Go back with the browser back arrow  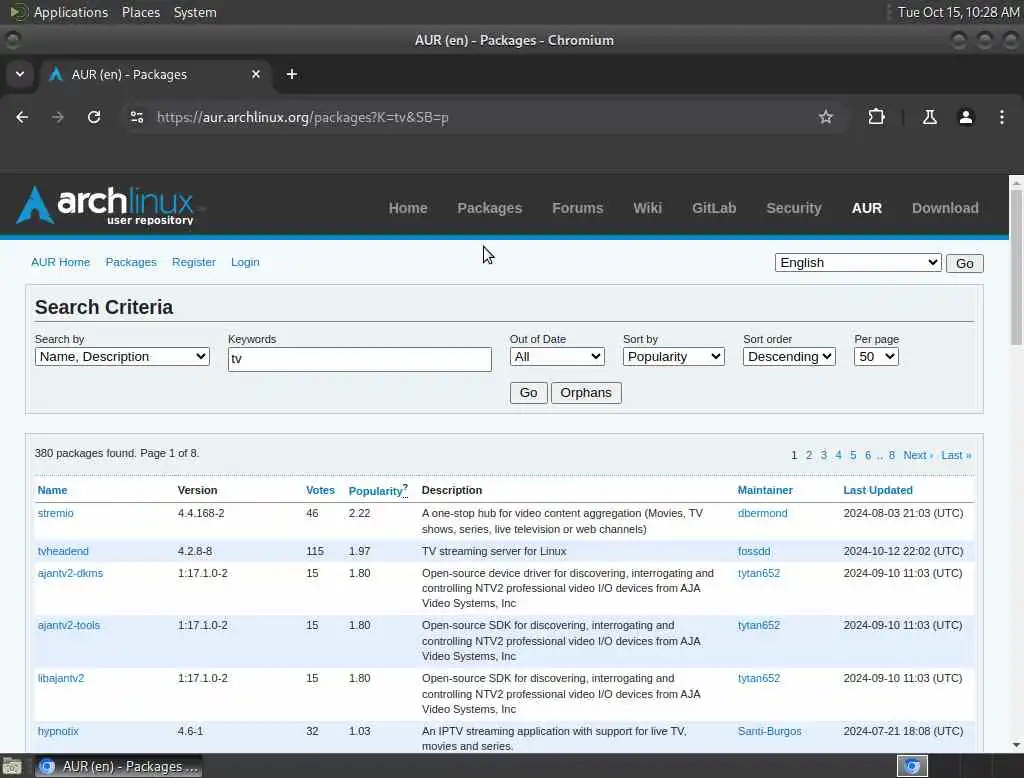(x=22, y=117)
